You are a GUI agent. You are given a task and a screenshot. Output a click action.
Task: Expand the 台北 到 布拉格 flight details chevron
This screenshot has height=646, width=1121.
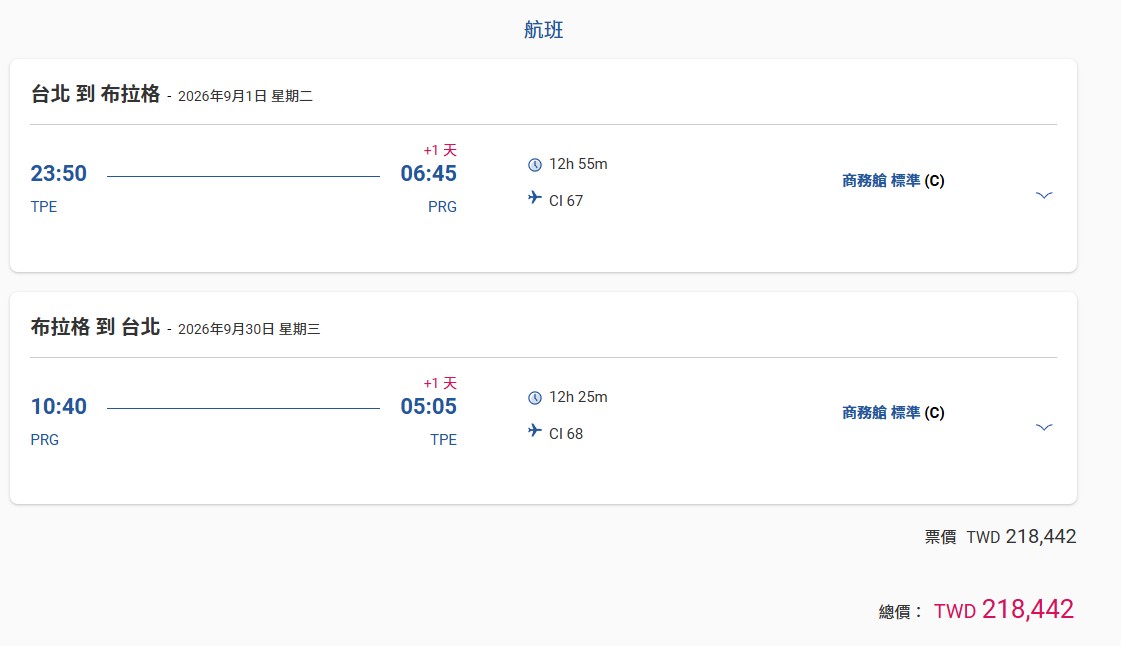1044,195
